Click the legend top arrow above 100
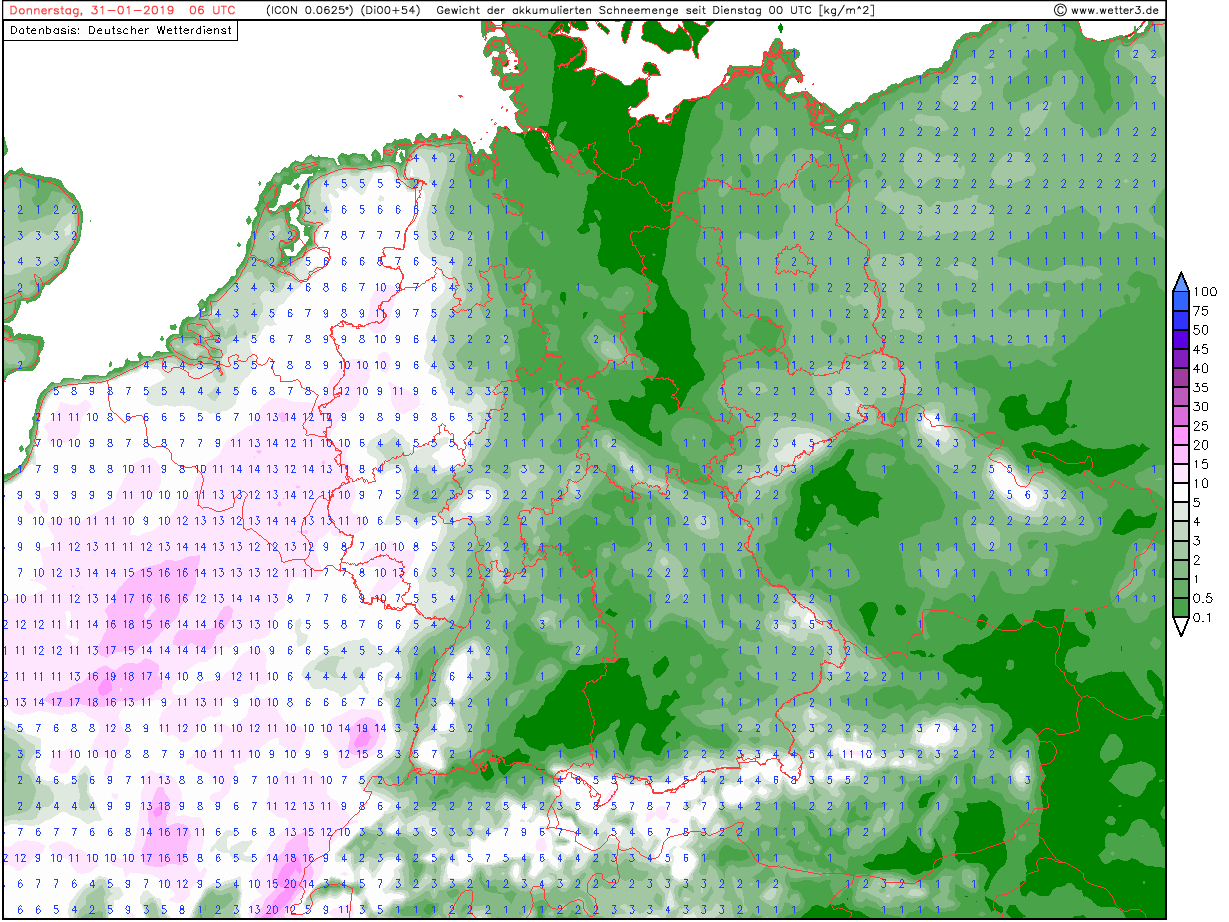This screenshot has height=922, width=1229. point(1181,282)
